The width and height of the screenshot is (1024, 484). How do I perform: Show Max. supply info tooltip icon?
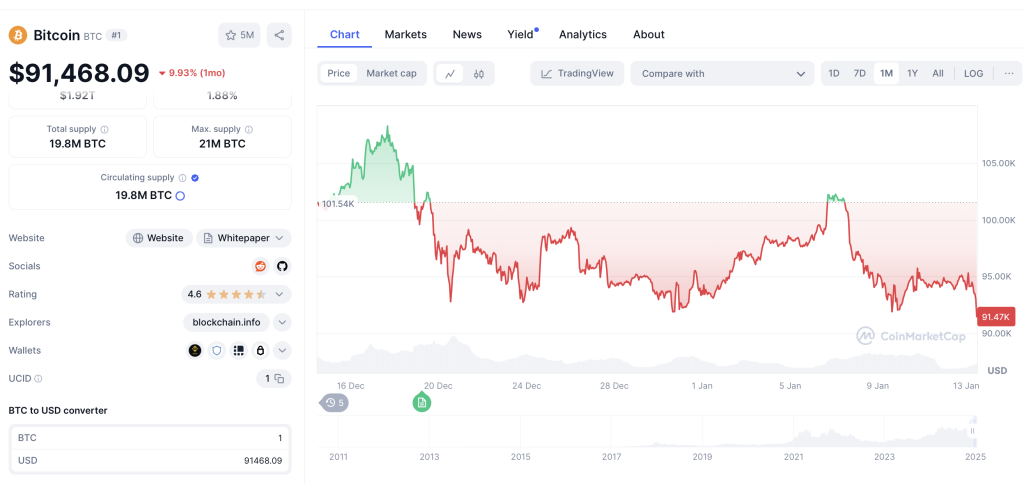[x=249, y=129]
